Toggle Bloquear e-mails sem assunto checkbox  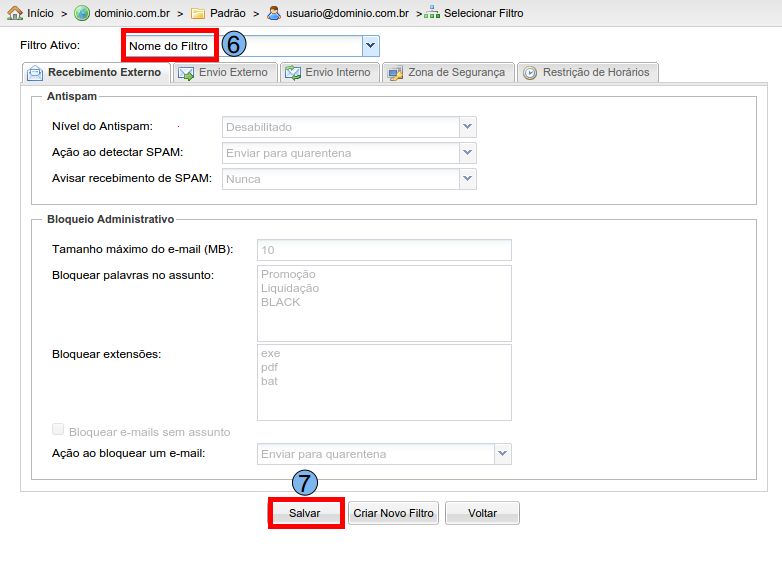[58, 430]
